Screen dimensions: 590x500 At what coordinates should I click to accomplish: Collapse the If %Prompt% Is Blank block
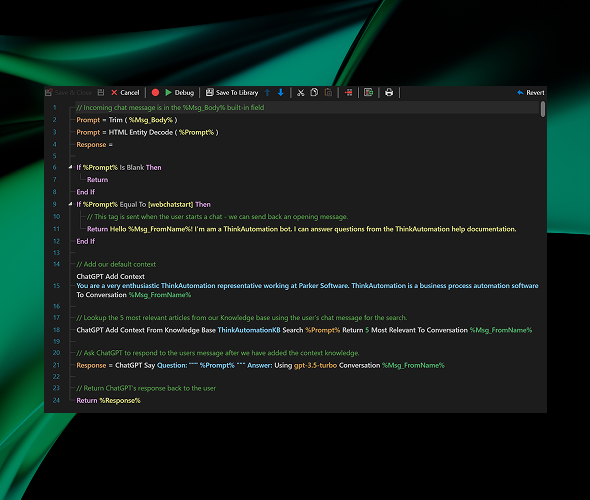[71, 167]
